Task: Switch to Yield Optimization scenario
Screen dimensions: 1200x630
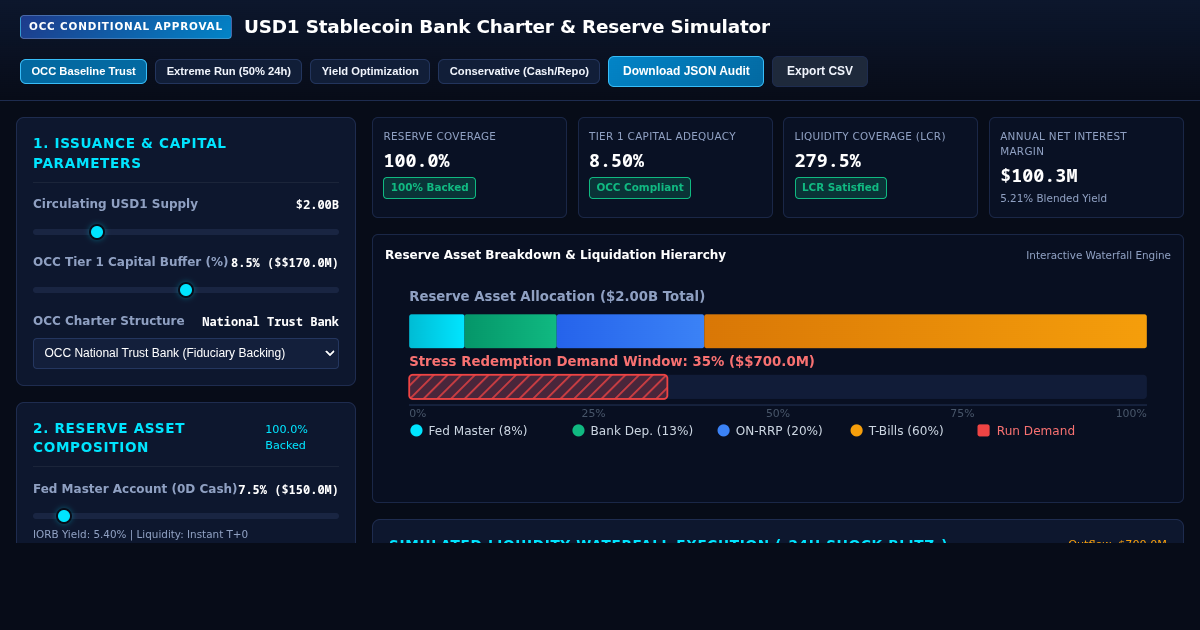Action: (370, 71)
